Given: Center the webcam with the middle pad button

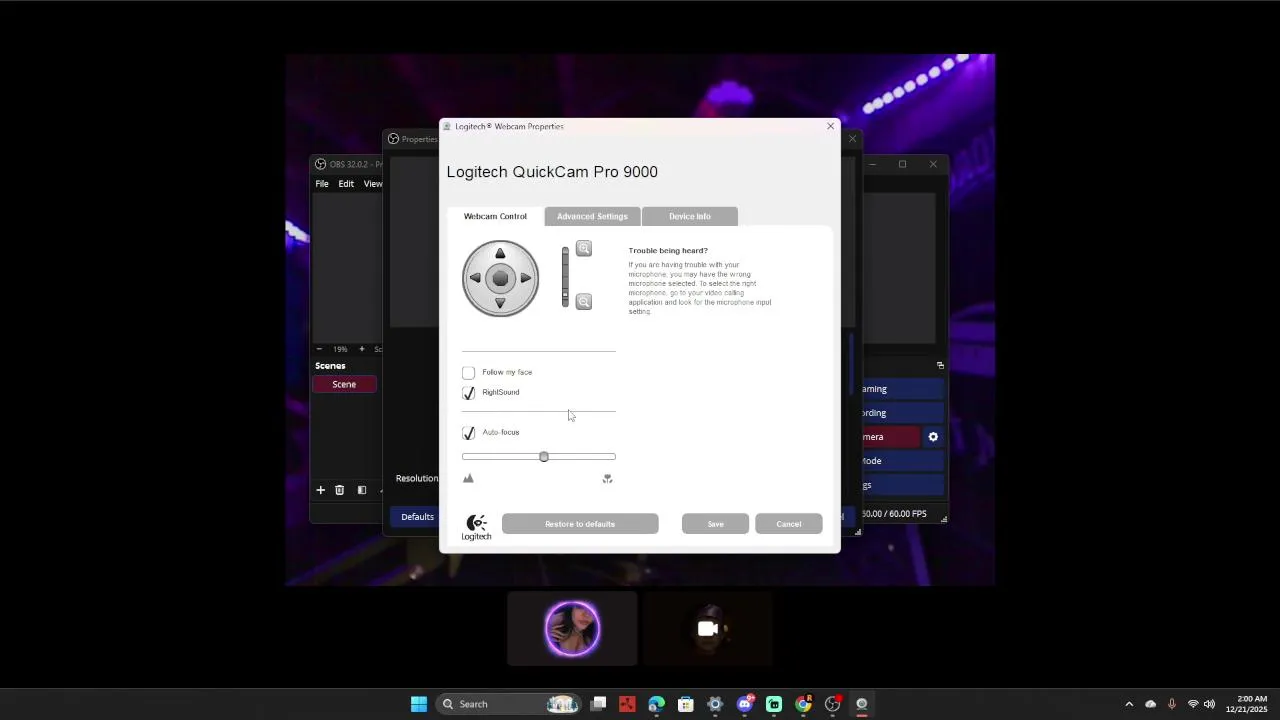Looking at the screenshot, I should 500,278.
